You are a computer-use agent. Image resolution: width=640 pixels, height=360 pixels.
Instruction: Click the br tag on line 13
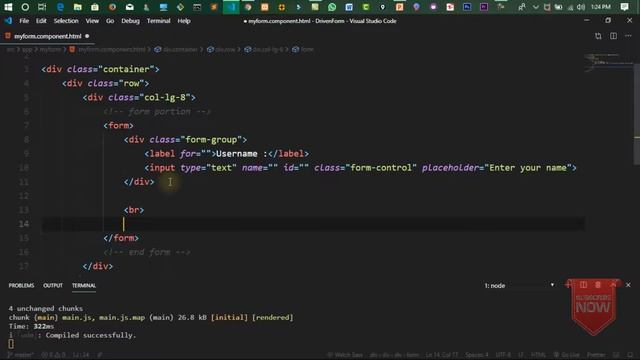click(134, 210)
